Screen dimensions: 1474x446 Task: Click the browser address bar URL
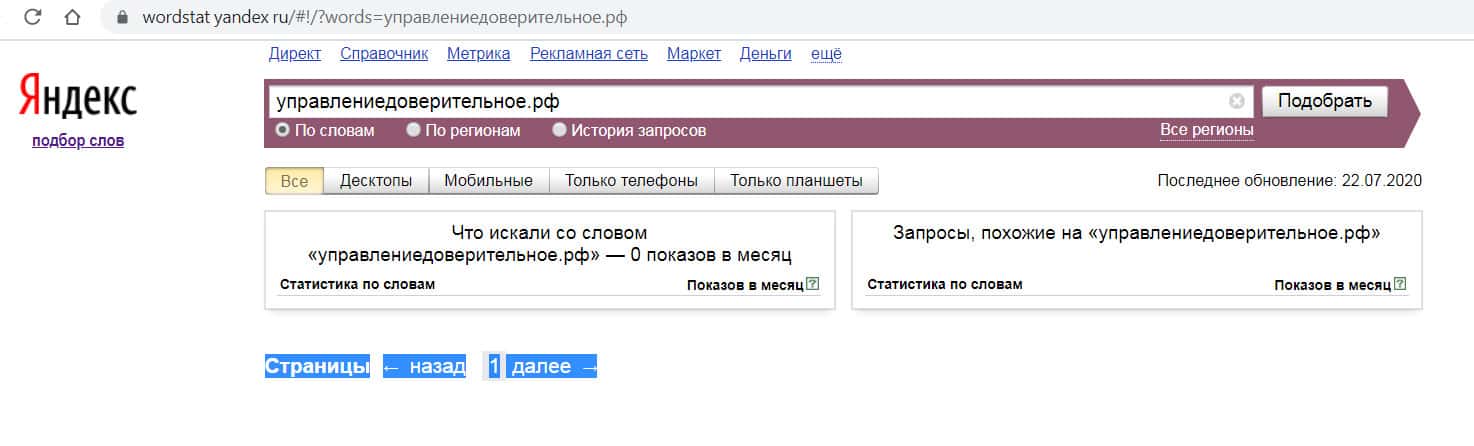coord(386,18)
